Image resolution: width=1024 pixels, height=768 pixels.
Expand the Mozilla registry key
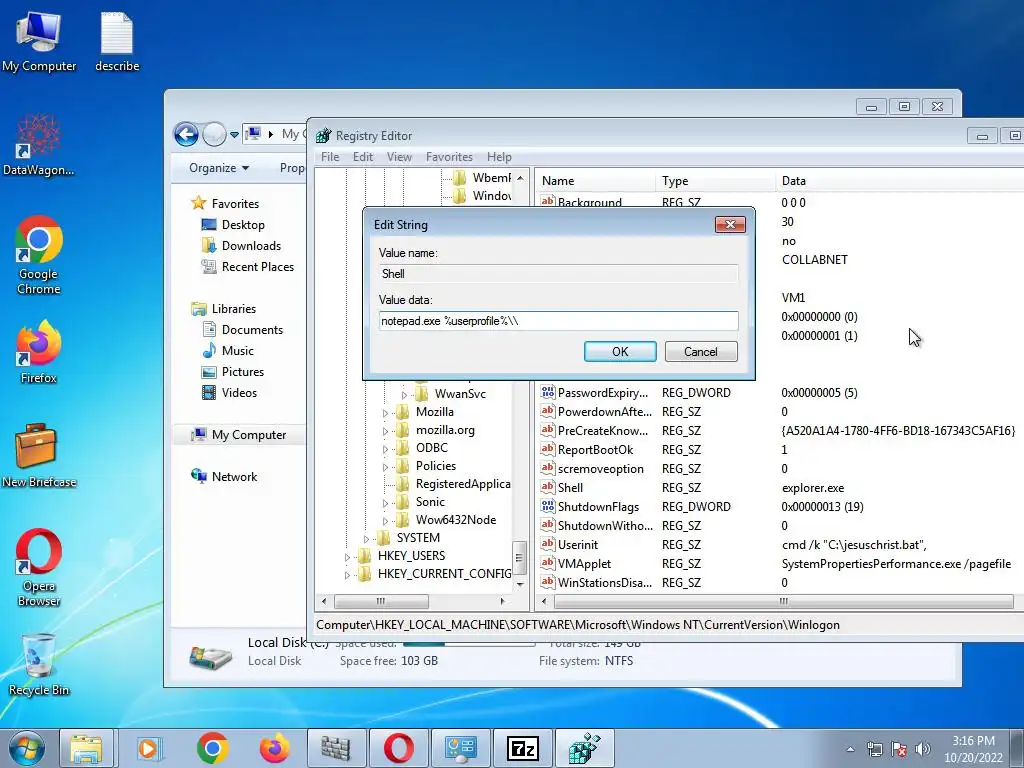385,413
